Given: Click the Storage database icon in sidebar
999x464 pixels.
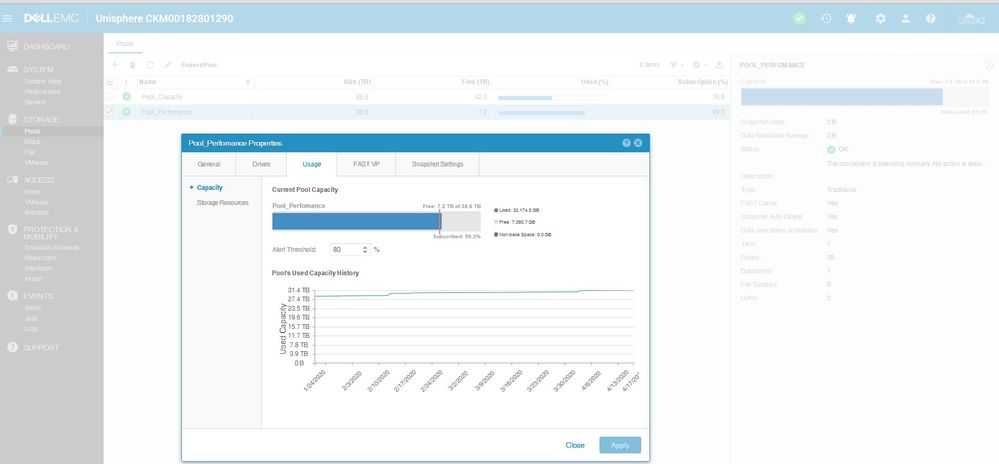Looking at the screenshot, I should (x=12, y=119).
